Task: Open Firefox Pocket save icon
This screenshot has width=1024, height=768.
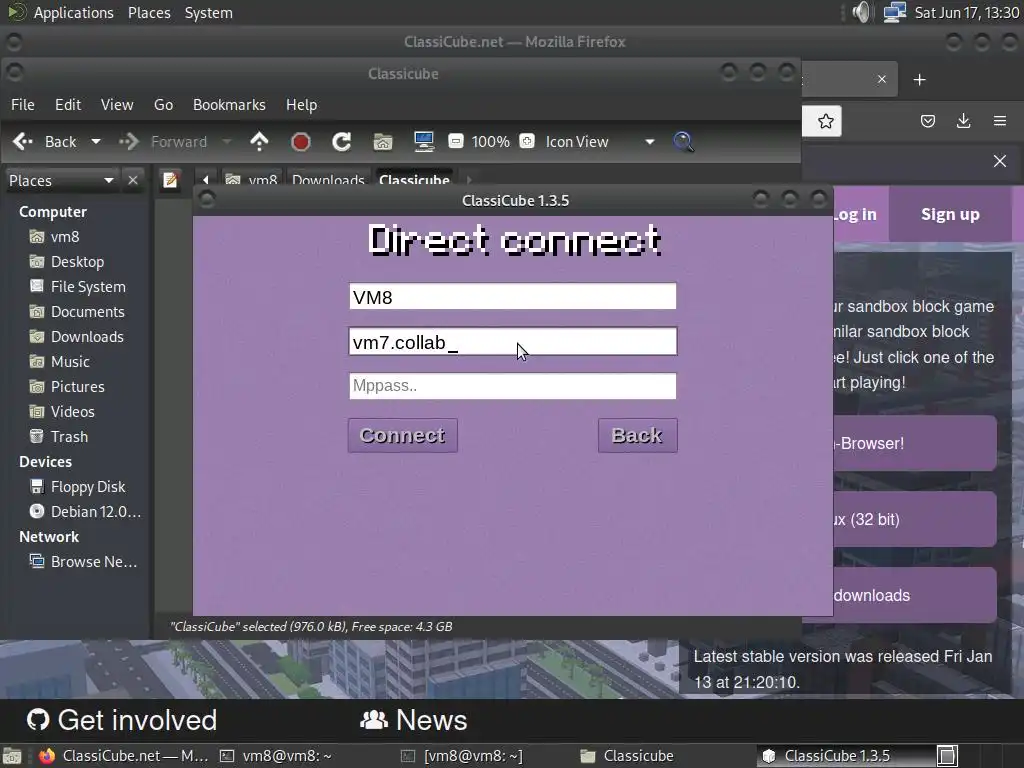Action: (x=927, y=121)
